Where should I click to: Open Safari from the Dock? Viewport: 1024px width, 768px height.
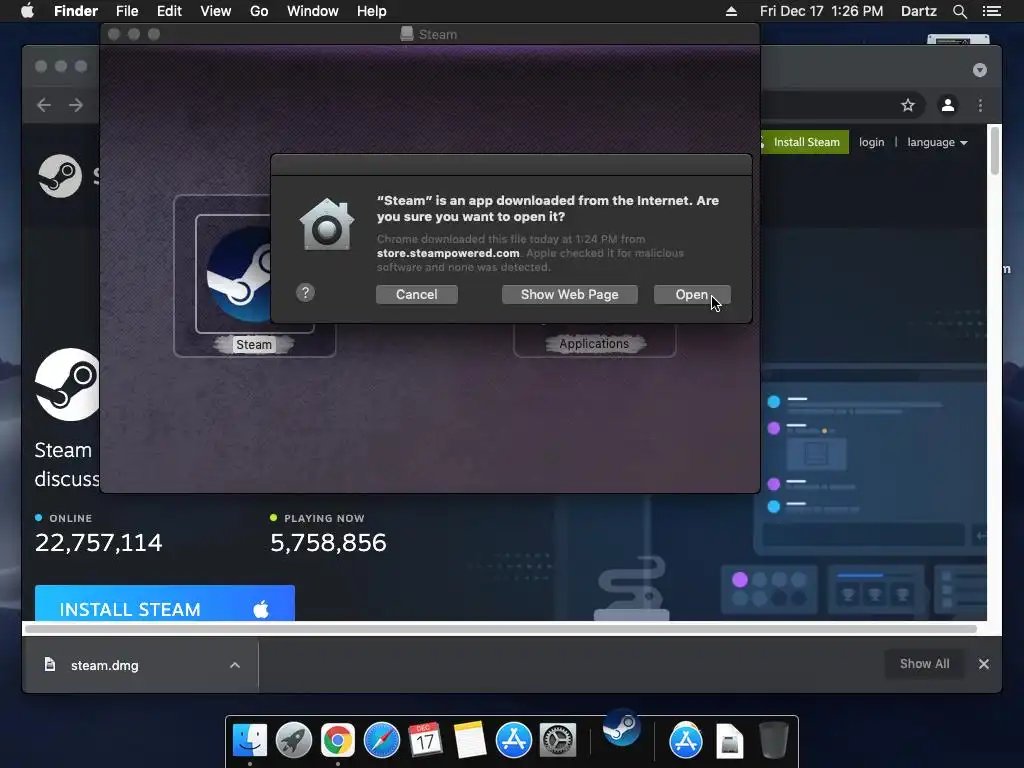tap(381, 741)
